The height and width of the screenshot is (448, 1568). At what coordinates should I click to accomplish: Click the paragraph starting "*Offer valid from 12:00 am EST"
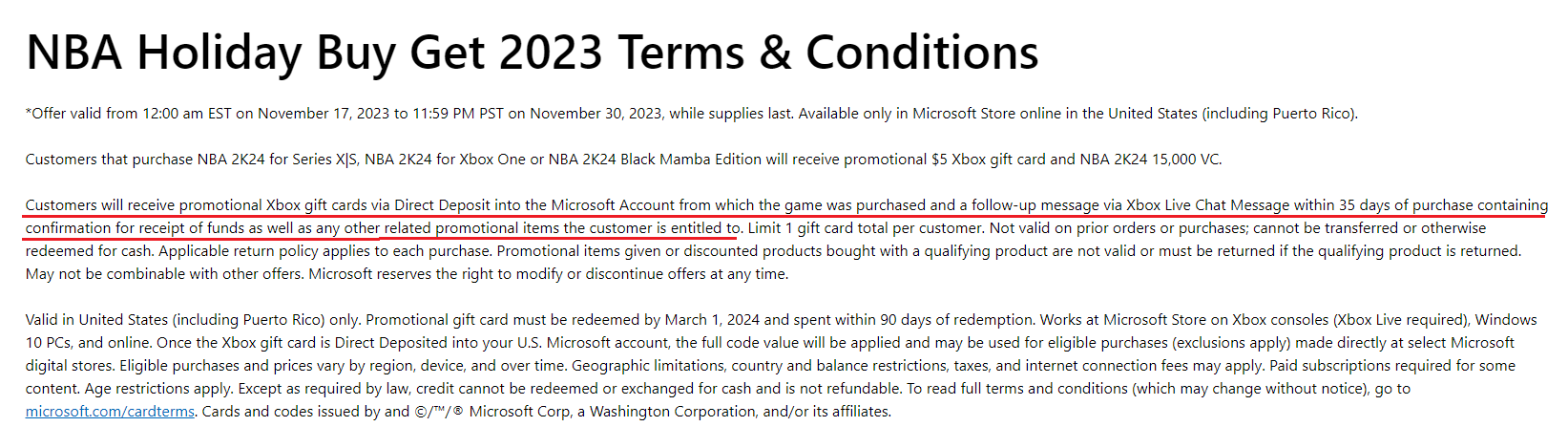(692, 114)
